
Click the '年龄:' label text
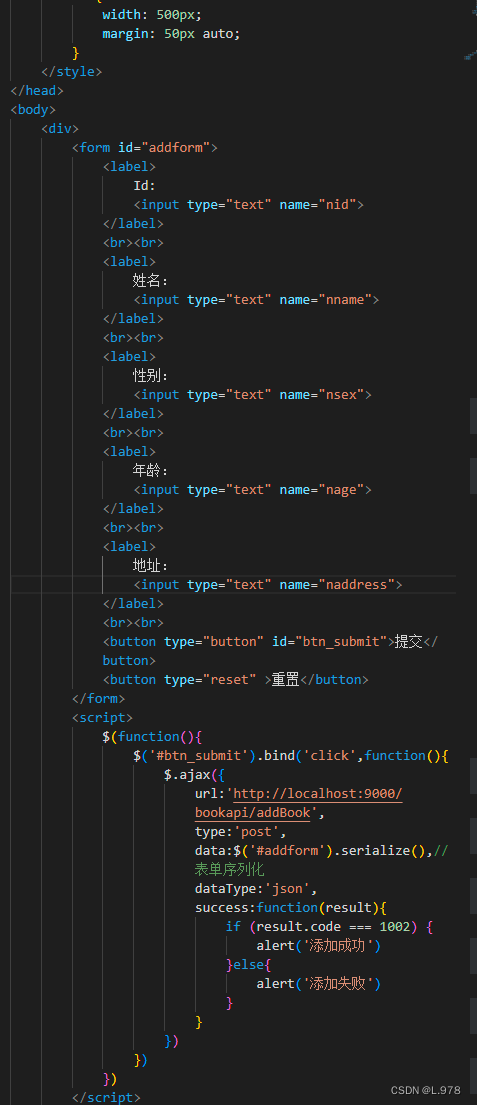pyautogui.click(x=151, y=470)
